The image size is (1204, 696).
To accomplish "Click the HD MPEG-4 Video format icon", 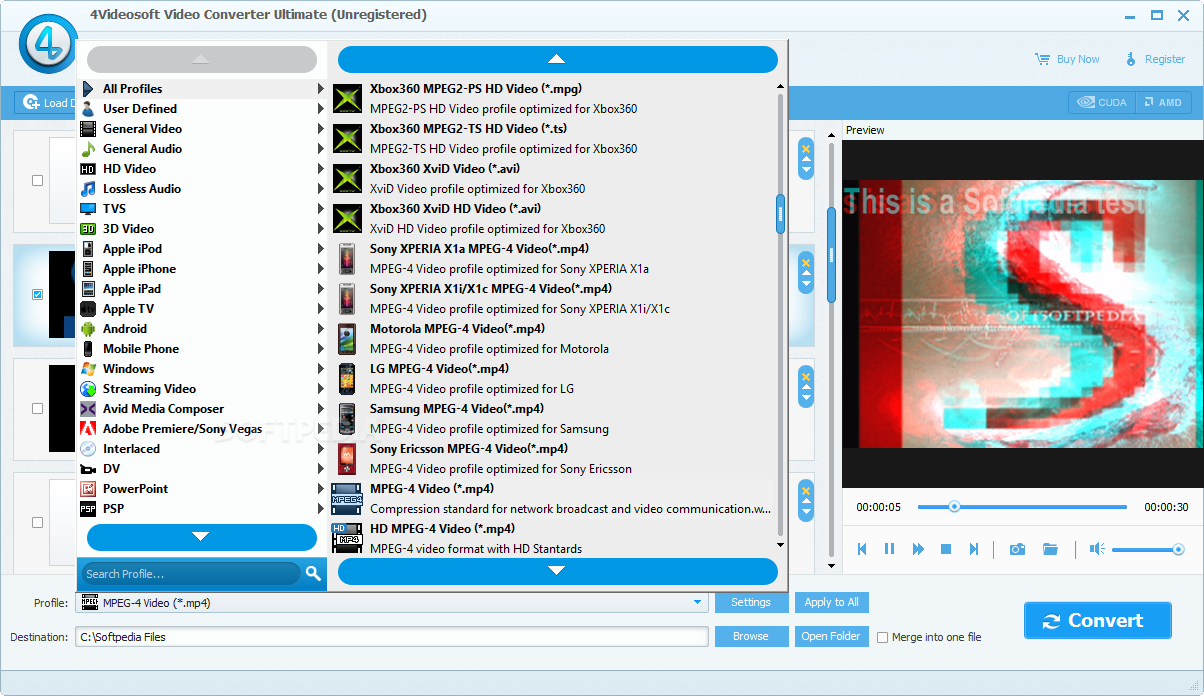I will [x=347, y=538].
